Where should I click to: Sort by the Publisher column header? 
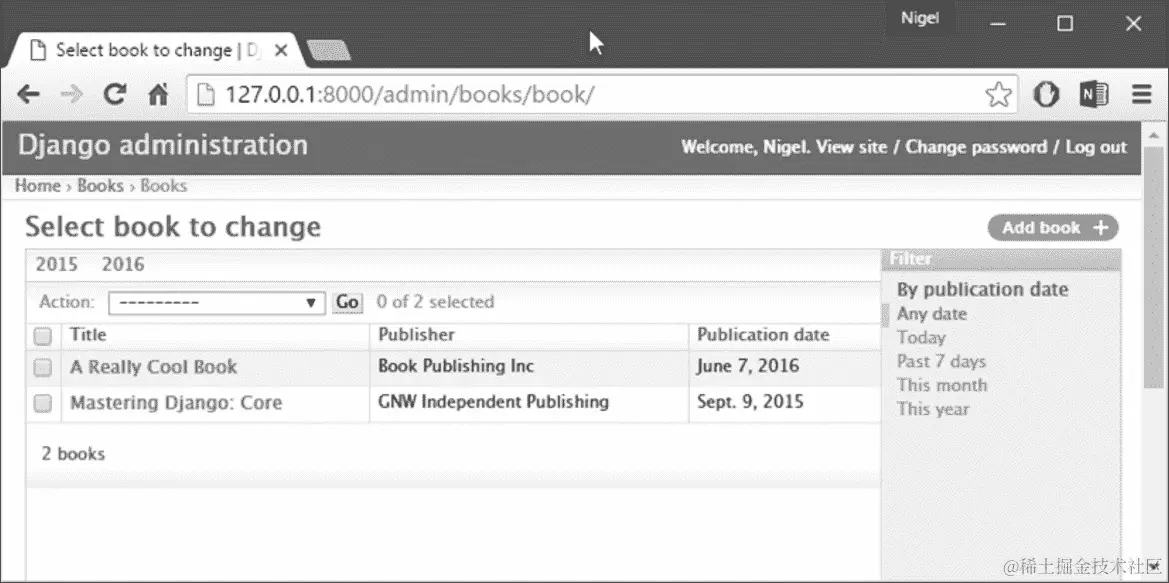pos(416,335)
